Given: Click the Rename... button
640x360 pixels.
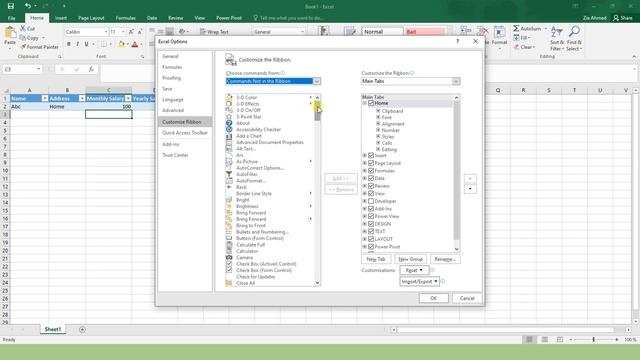Looking at the screenshot, I should (x=445, y=259).
